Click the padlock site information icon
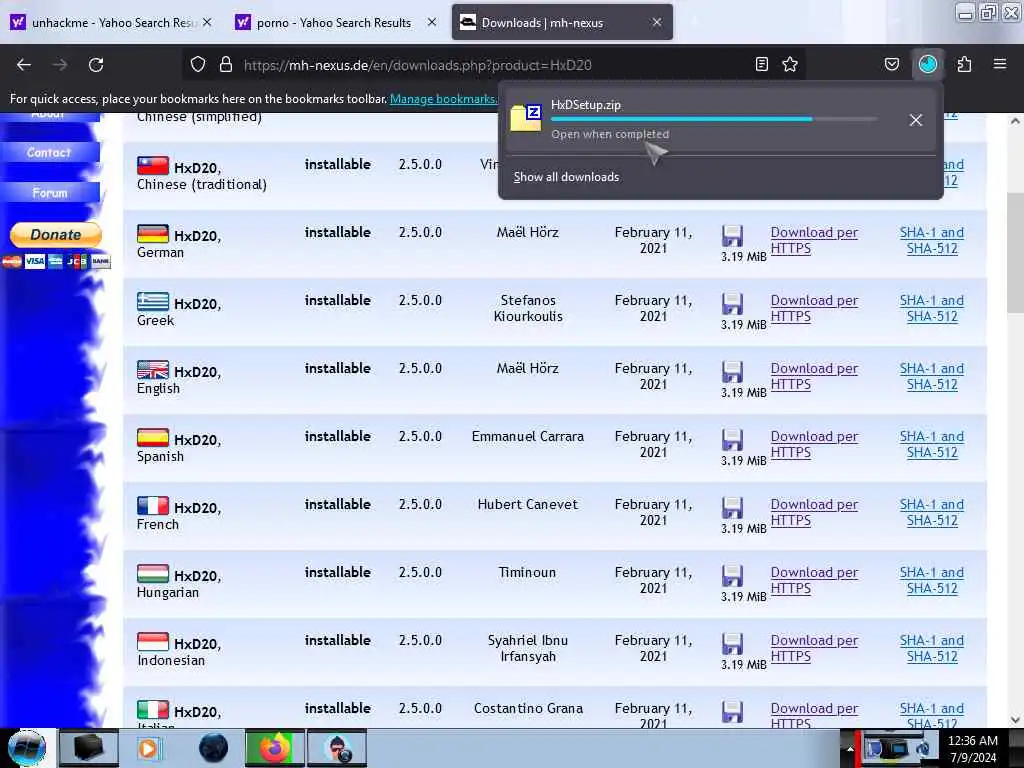This screenshot has height=768, width=1024. point(226,64)
